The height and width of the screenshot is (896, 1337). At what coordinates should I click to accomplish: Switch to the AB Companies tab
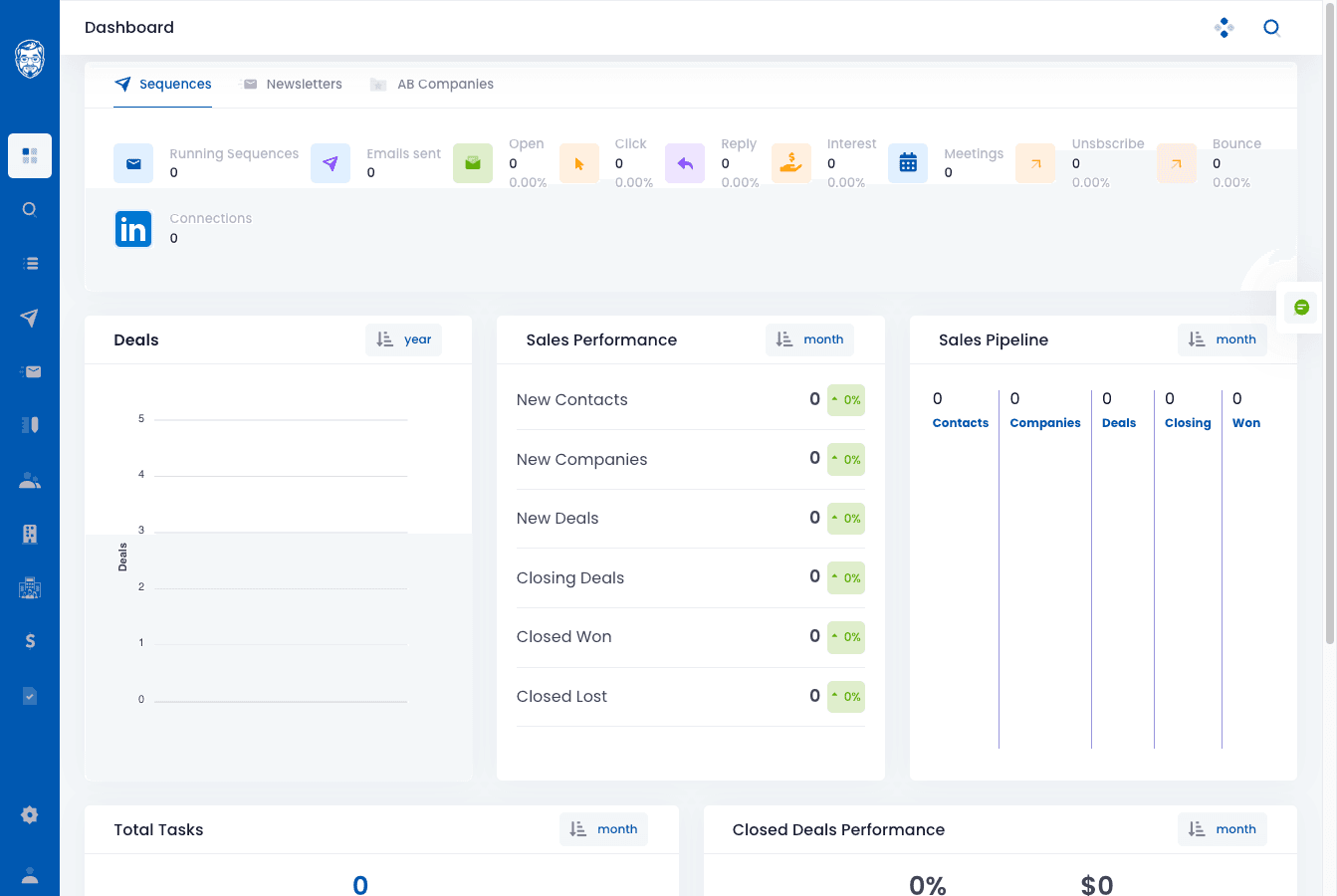(431, 84)
